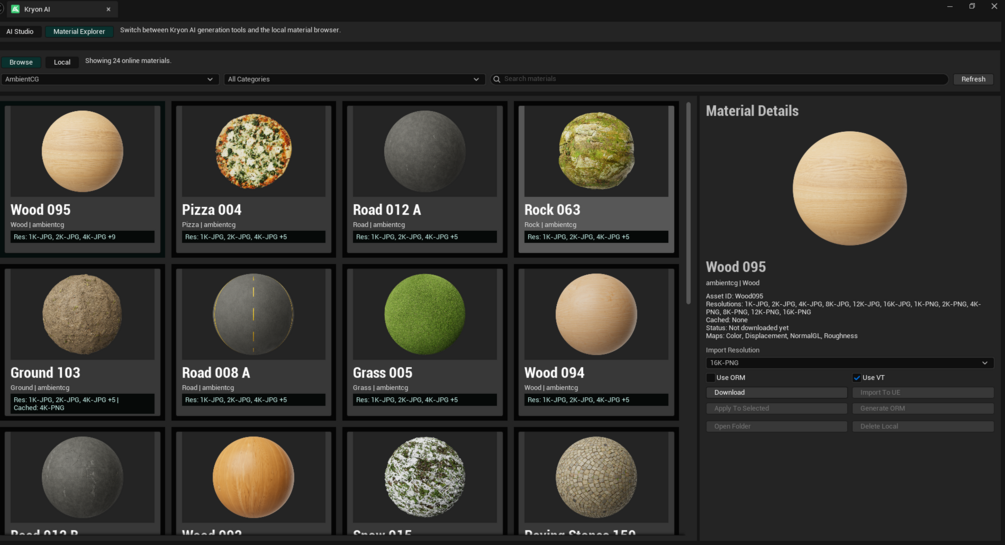
Task: Click the Kryon AI tab logo icon
Action: 15,9
